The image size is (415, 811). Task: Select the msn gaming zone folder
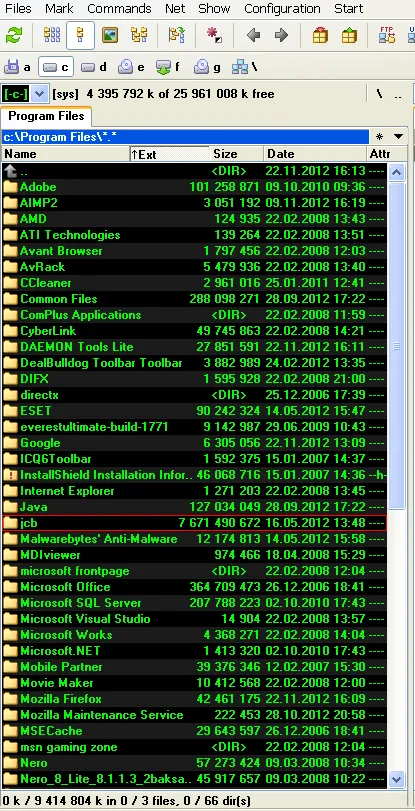(x=194, y=747)
